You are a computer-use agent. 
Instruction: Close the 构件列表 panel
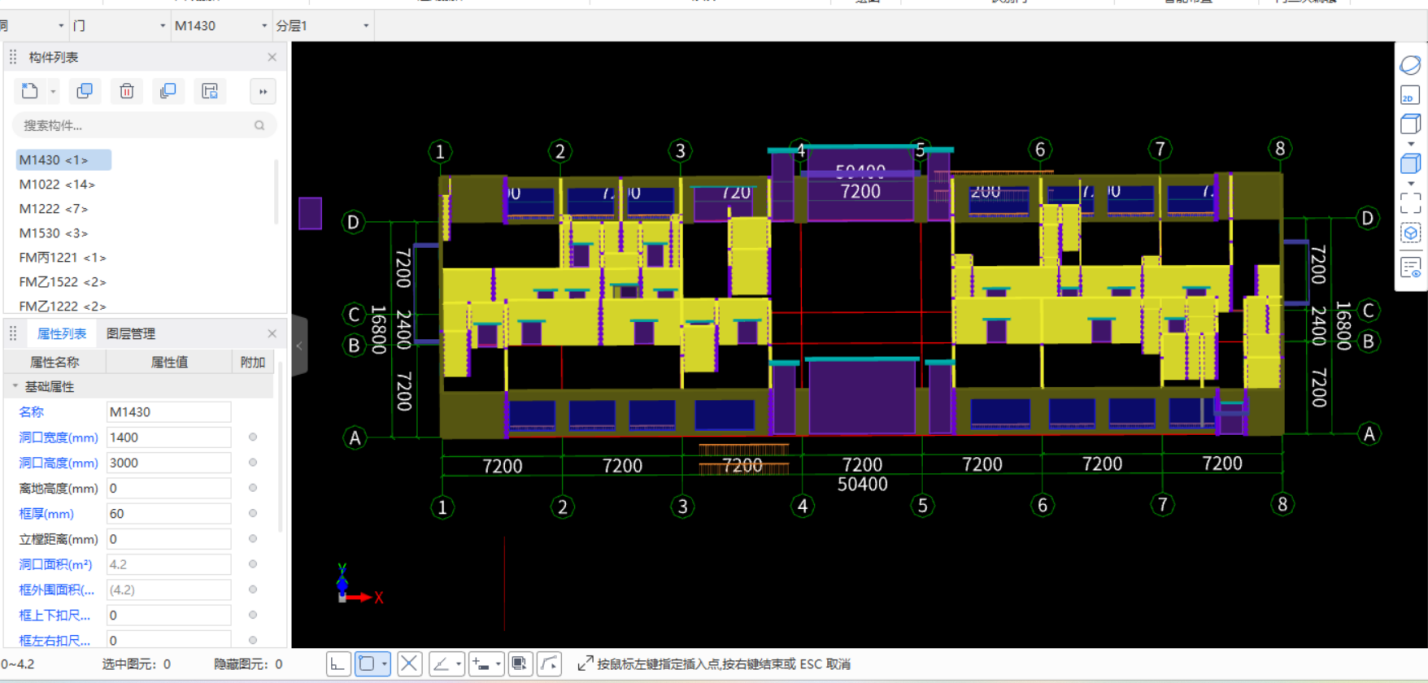point(272,58)
